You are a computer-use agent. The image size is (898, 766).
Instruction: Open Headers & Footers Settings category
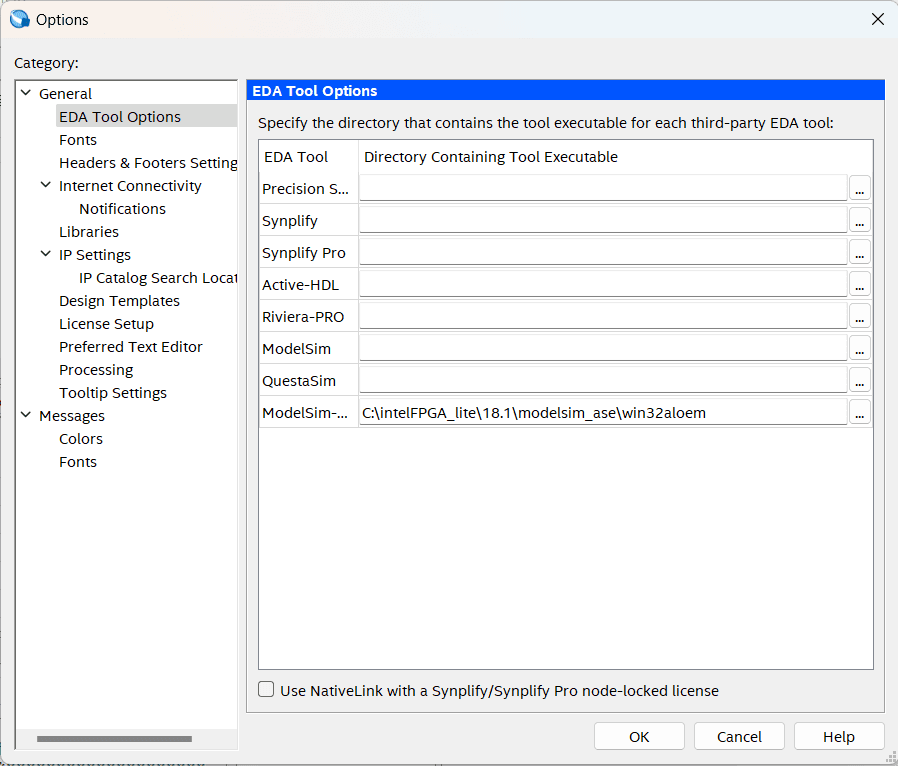(x=148, y=163)
